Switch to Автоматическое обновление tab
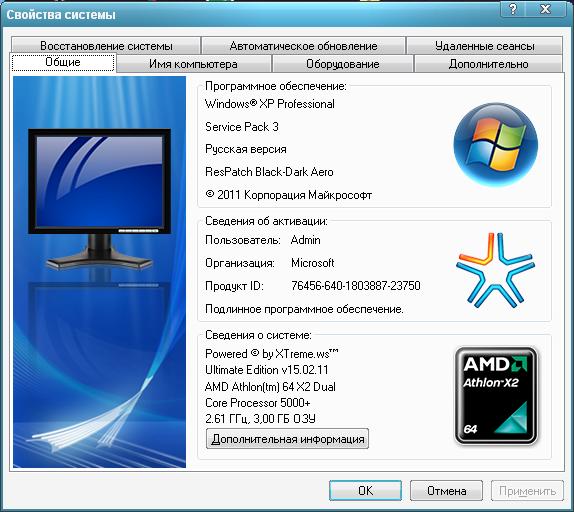The image size is (574, 512). pyautogui.click(x=303, y=45)
